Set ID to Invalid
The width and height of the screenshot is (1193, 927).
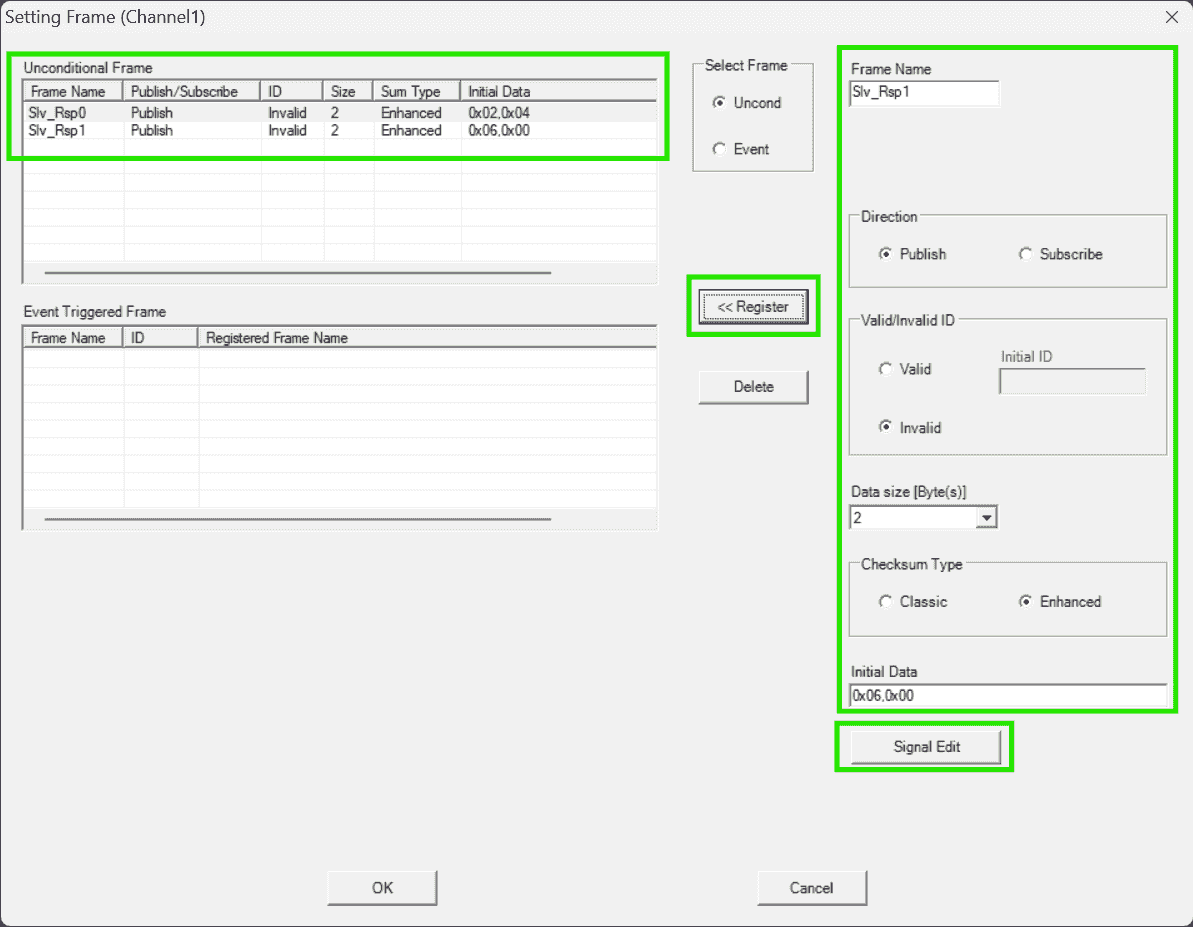pos(886,427)
